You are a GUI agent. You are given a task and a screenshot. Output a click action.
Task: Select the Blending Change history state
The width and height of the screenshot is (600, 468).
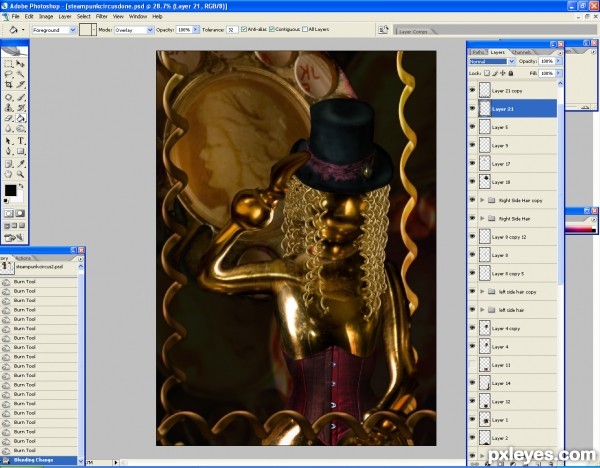39,460
